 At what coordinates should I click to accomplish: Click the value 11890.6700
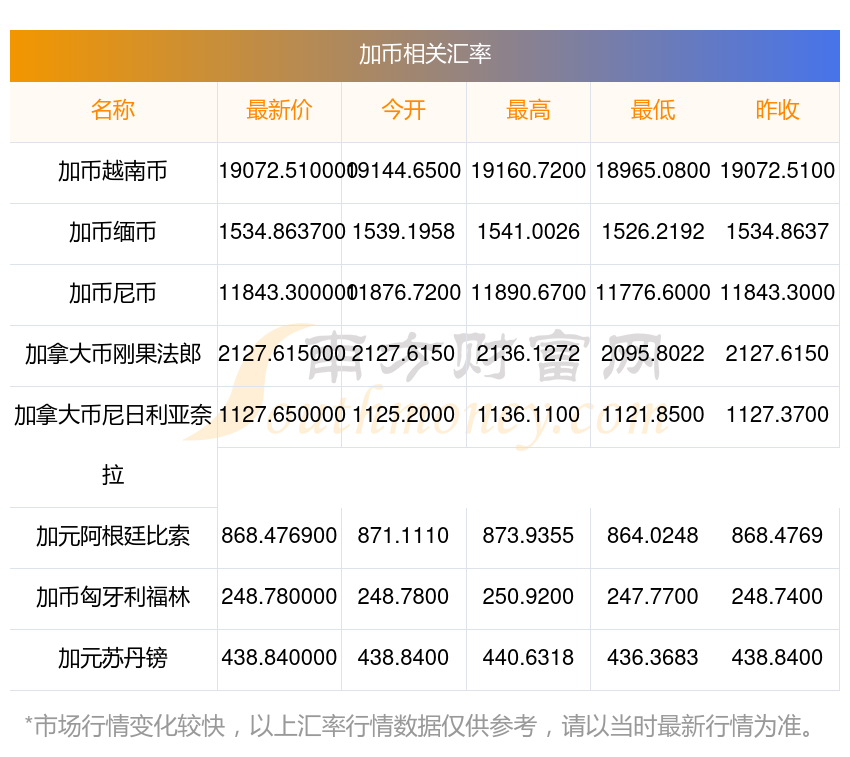[x=528, y=293]
